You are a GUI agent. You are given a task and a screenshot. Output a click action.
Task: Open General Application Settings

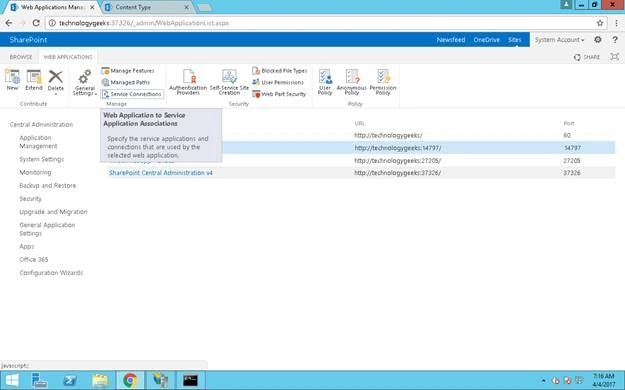47,229
